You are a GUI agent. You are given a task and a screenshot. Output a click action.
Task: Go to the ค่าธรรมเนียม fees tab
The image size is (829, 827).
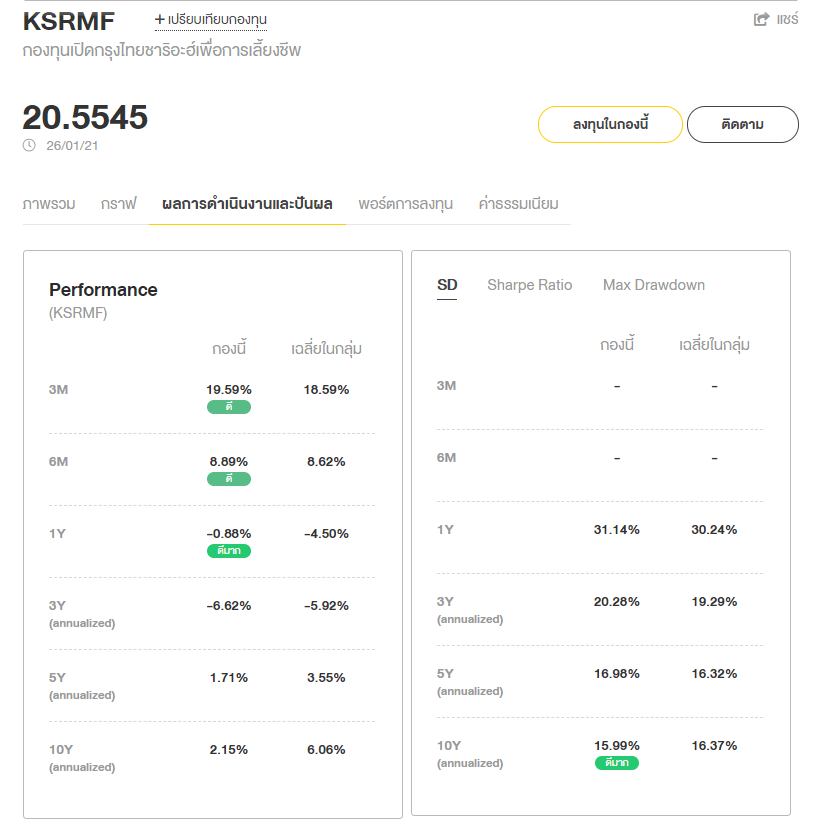[x=518, y=204]
